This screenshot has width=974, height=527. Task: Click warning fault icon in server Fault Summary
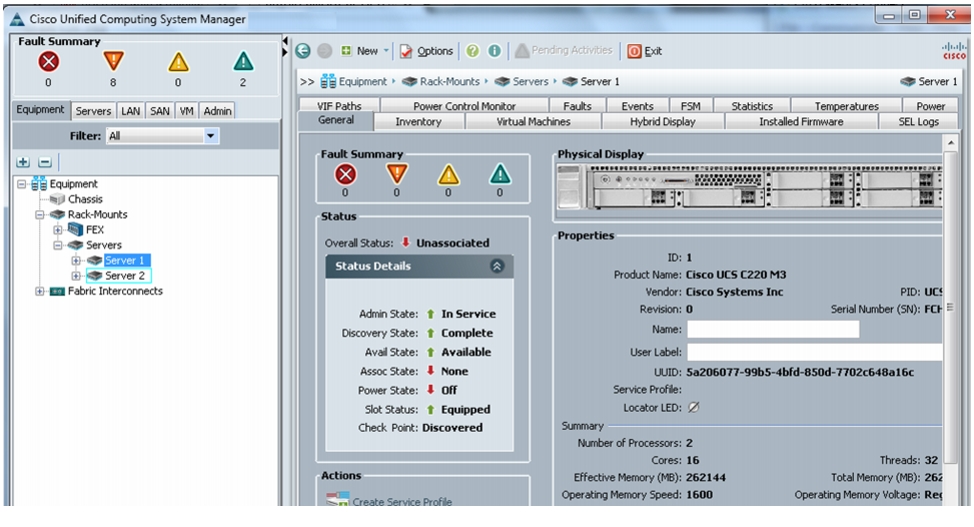point(500,175)
